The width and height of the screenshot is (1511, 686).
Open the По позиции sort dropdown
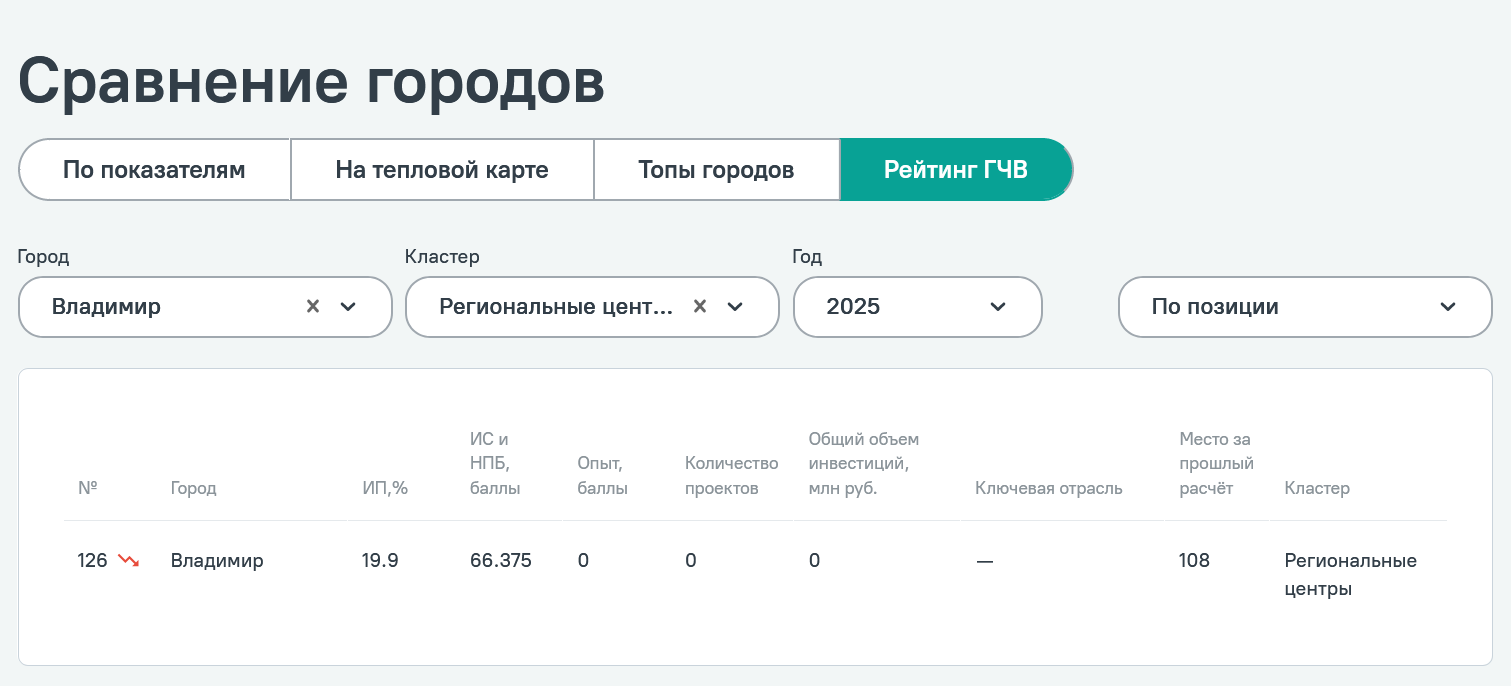point(1305,307)
